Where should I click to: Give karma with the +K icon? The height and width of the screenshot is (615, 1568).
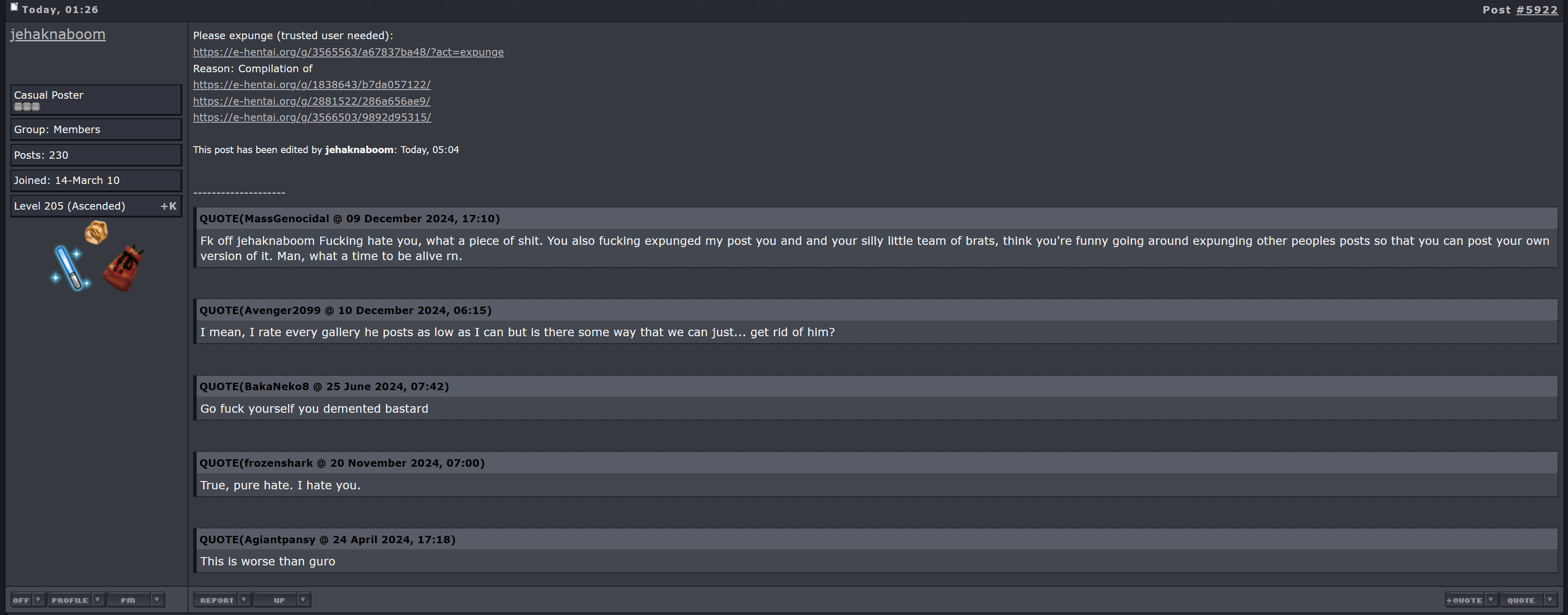coord(169,206)
